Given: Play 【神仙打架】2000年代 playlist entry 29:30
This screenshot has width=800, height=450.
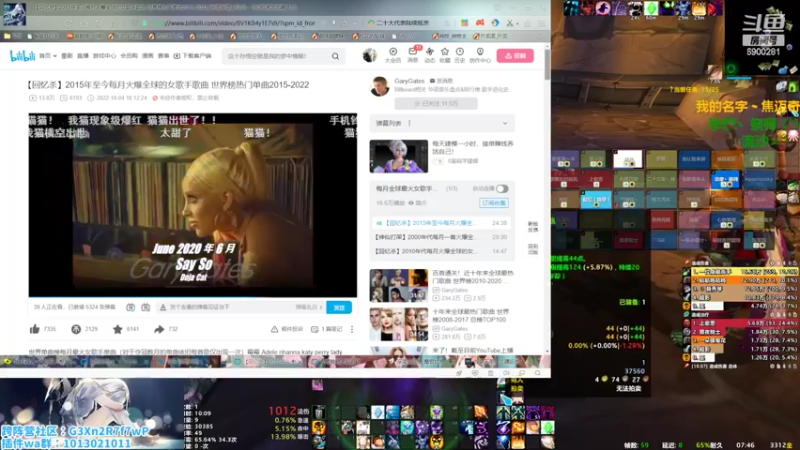Looking at the screenshot, I should 442,237.
